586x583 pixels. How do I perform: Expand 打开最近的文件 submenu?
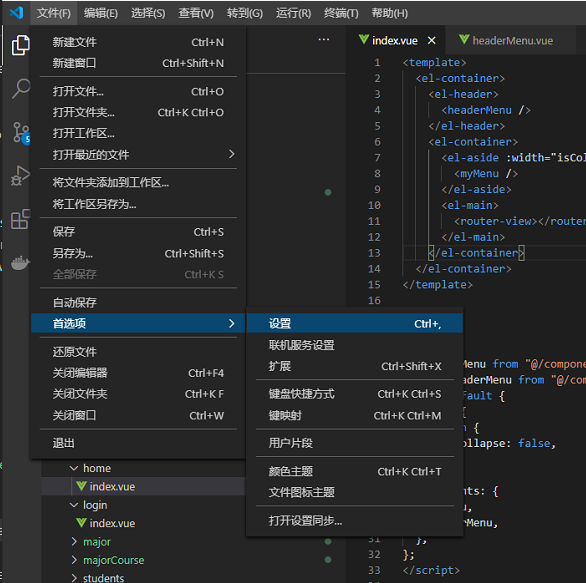tap(138, 154)
